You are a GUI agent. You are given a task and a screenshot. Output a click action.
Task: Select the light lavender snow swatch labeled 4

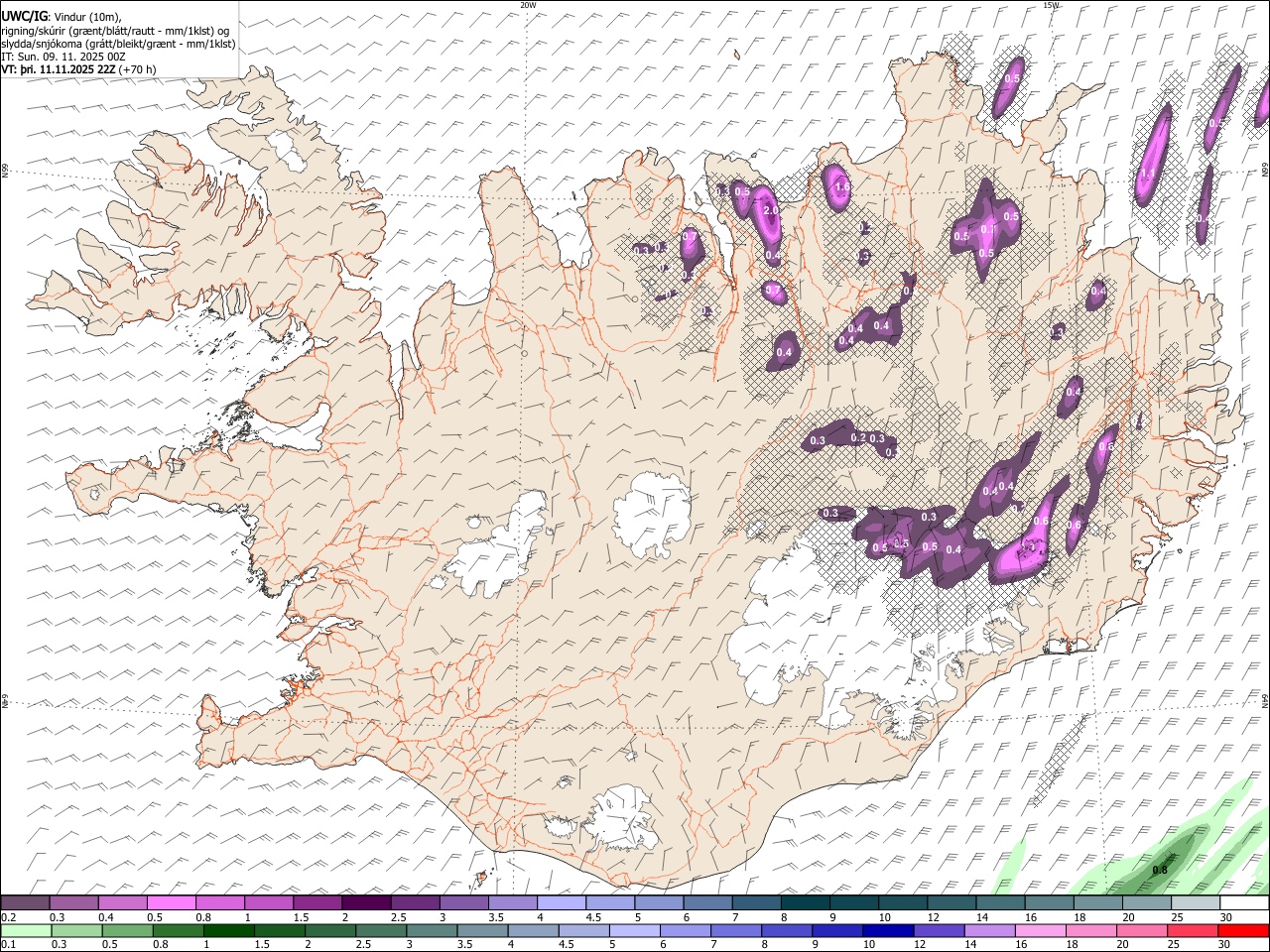[562, 903]
